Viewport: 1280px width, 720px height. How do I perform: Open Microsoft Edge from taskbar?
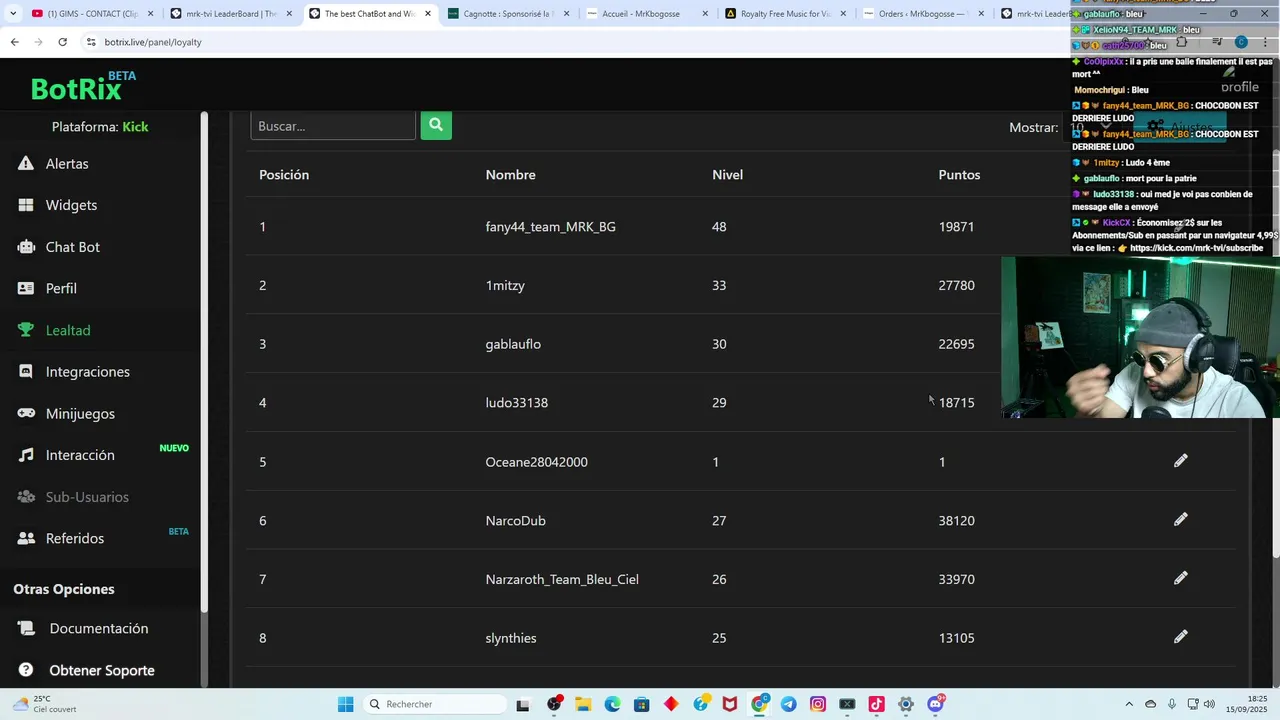pos(612,704)
